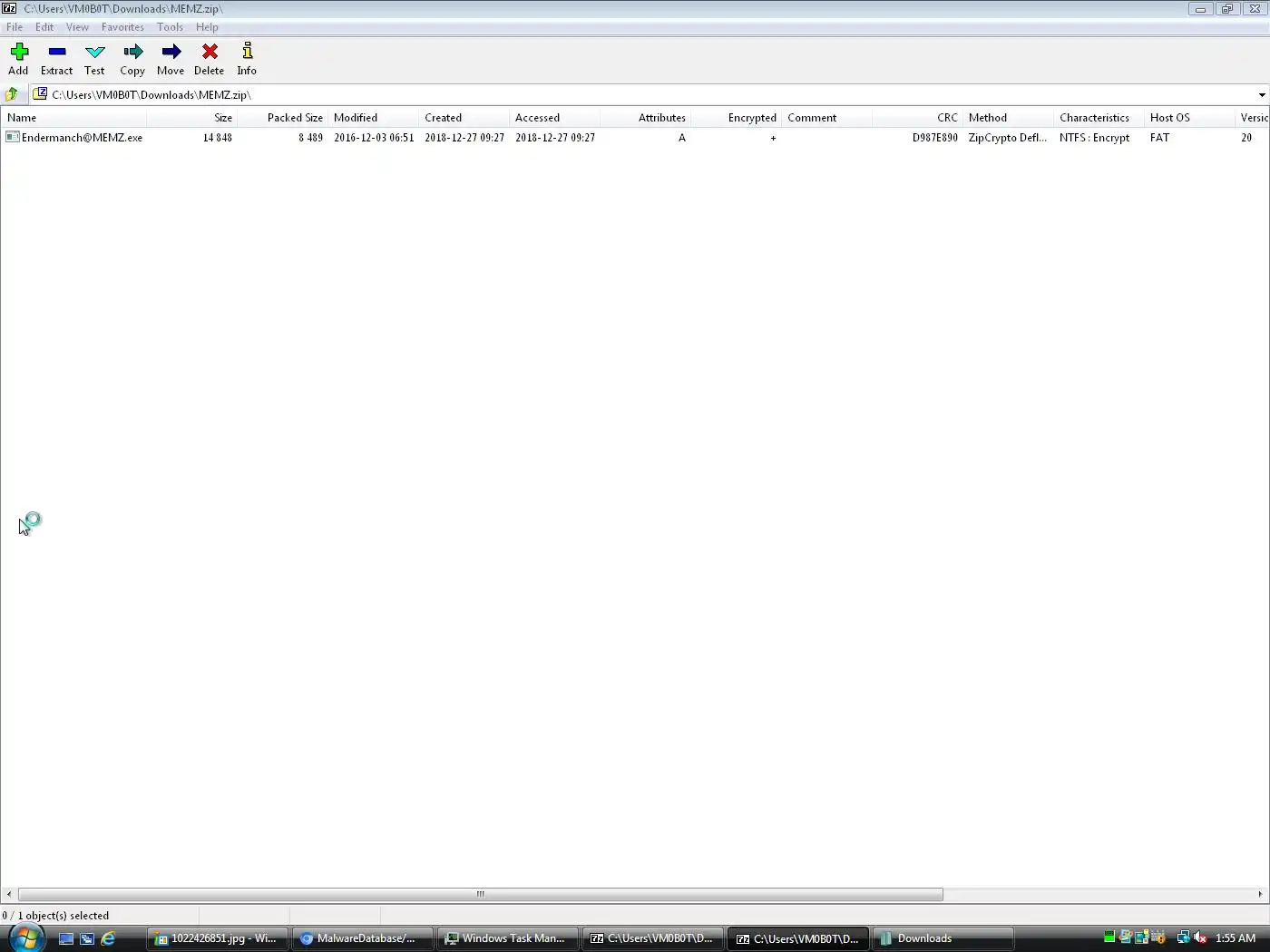Click the red Delete icon
Viewport: 1270px width, 952px height.
tap(210, 52)
